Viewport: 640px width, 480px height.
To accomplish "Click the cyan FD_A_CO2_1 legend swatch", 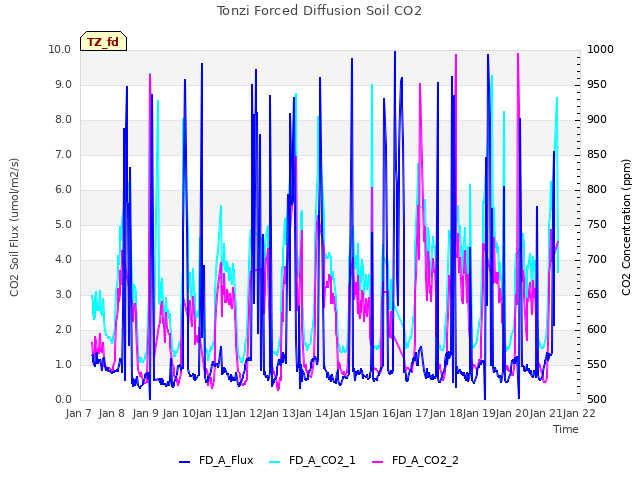I will coord(275,462).
